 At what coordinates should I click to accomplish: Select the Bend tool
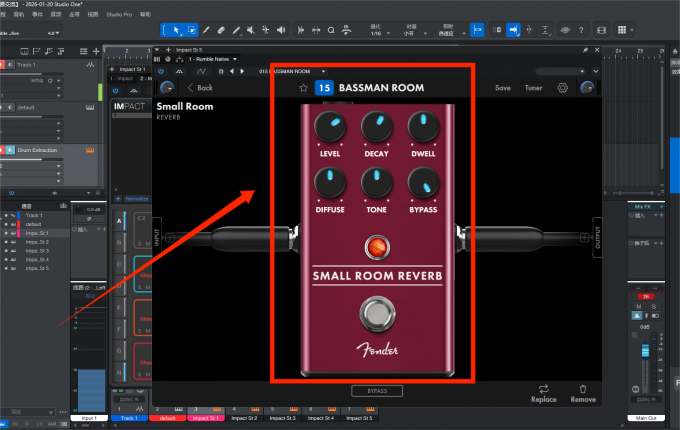(265, 30)
